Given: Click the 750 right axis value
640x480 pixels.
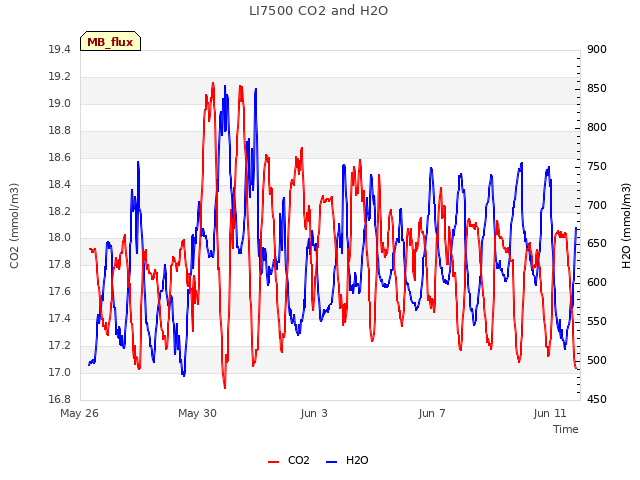Looking at the screenshot, I should click(597, 167).
